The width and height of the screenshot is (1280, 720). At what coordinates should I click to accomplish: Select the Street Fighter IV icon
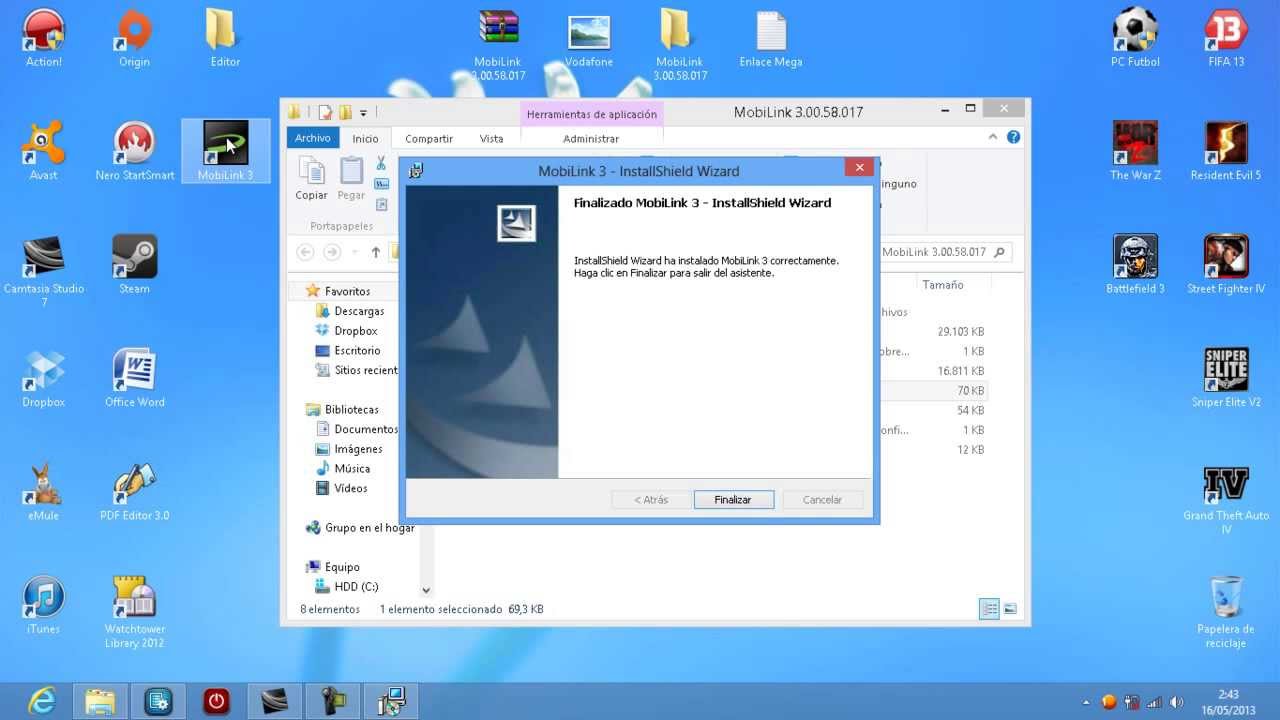[x=1226, y=265]
